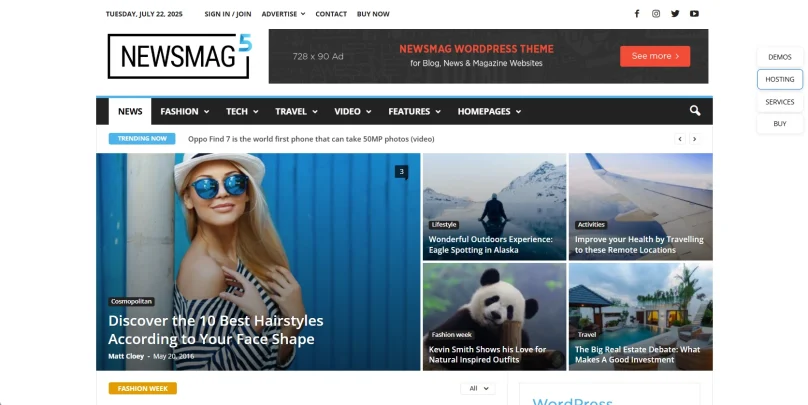Image resolution: width=808 pixels, height=405 pixels.
Task: Open the All filter dropdown
Action: tap(477, 388)
